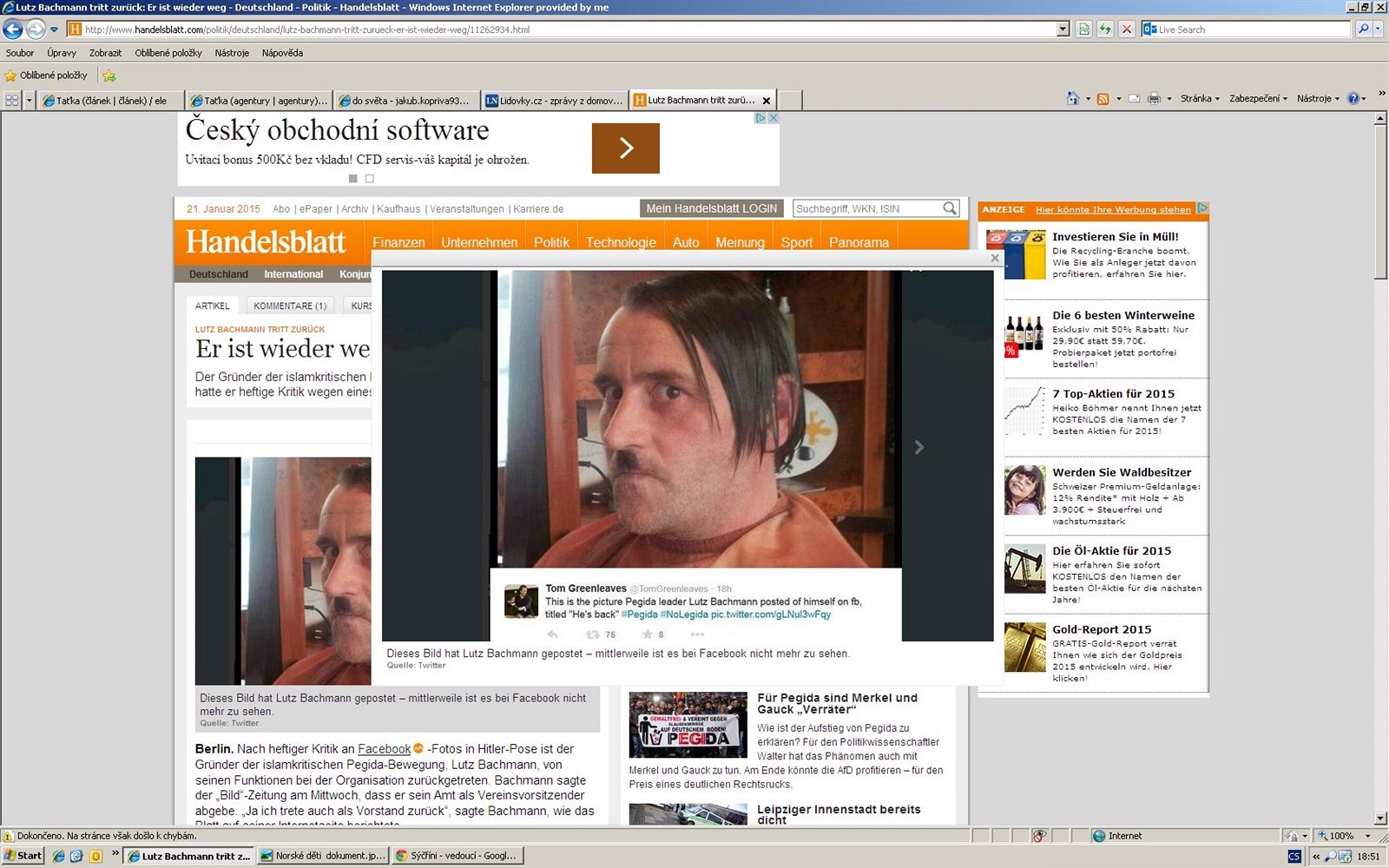Toggle the popup blocker status icon

pyautogui.click(x=1038, y=836)
